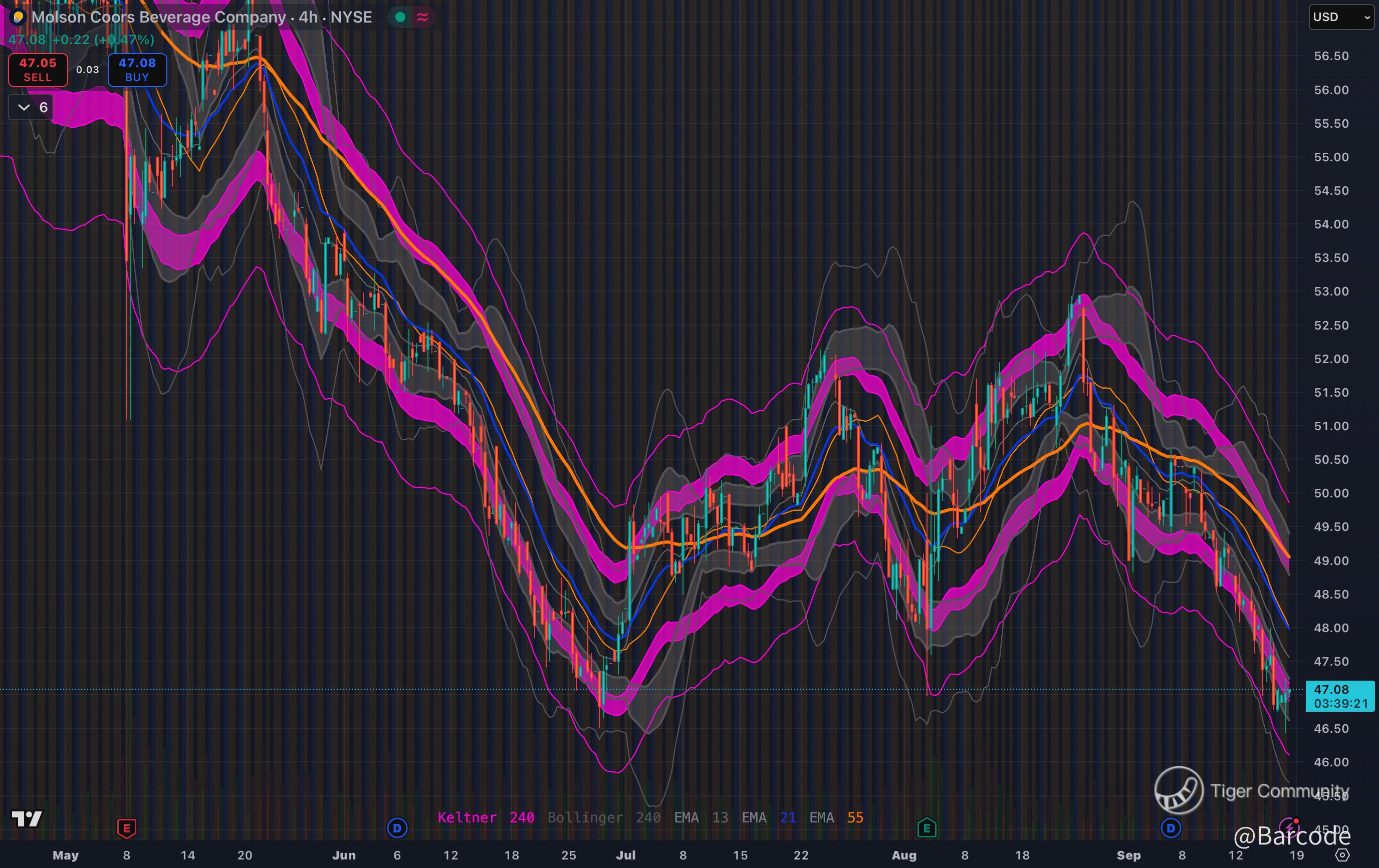Viewport: 1379px width, 868px height.
Task: Click the pink data mode wave icon
Action: click(422, 17)
